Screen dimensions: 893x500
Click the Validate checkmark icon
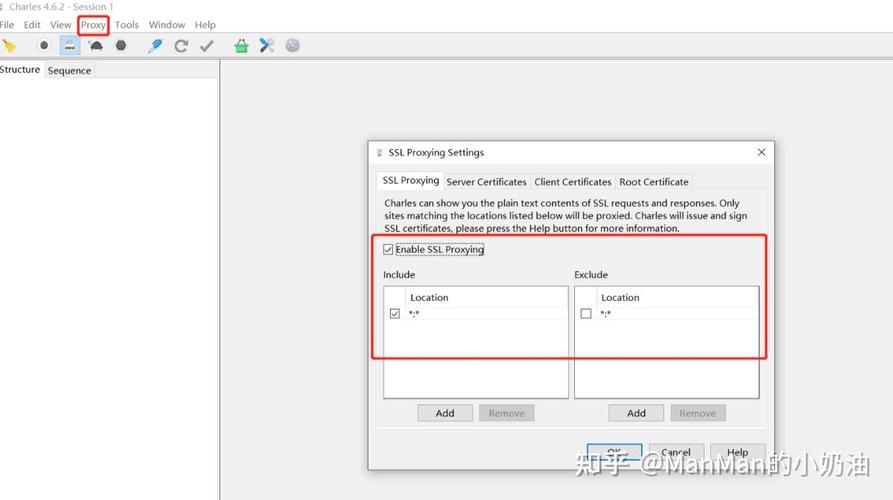click(207, 46)
